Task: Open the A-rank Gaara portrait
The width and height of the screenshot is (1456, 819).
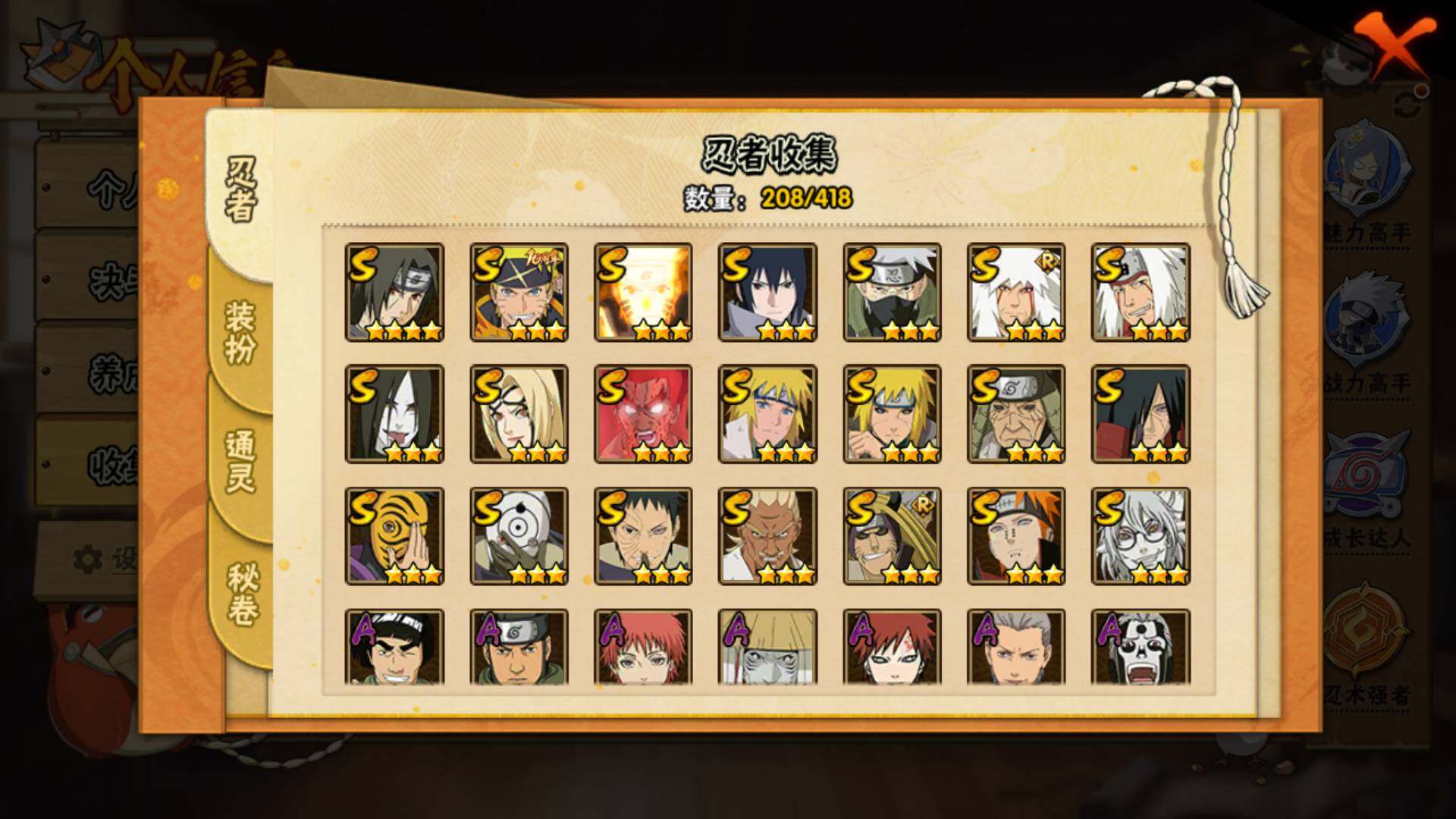Action: point(892,648)
